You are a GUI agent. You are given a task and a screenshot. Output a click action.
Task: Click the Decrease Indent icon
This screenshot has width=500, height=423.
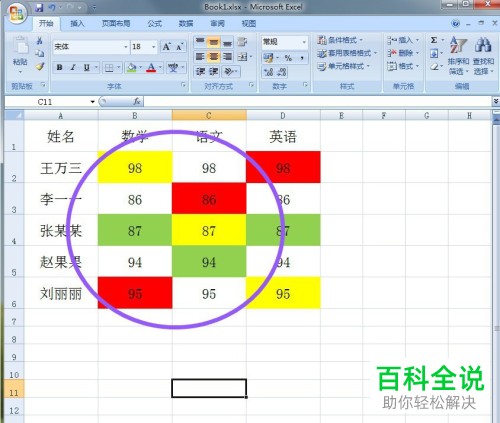[x=200, y=72]
